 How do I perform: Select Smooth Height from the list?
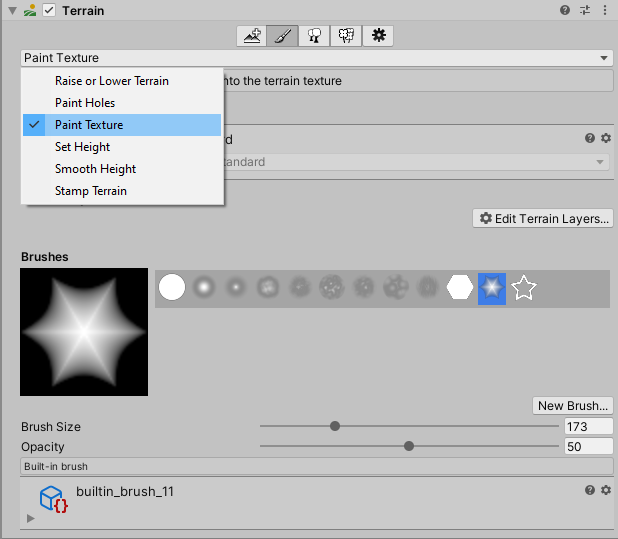coord(95,169)
